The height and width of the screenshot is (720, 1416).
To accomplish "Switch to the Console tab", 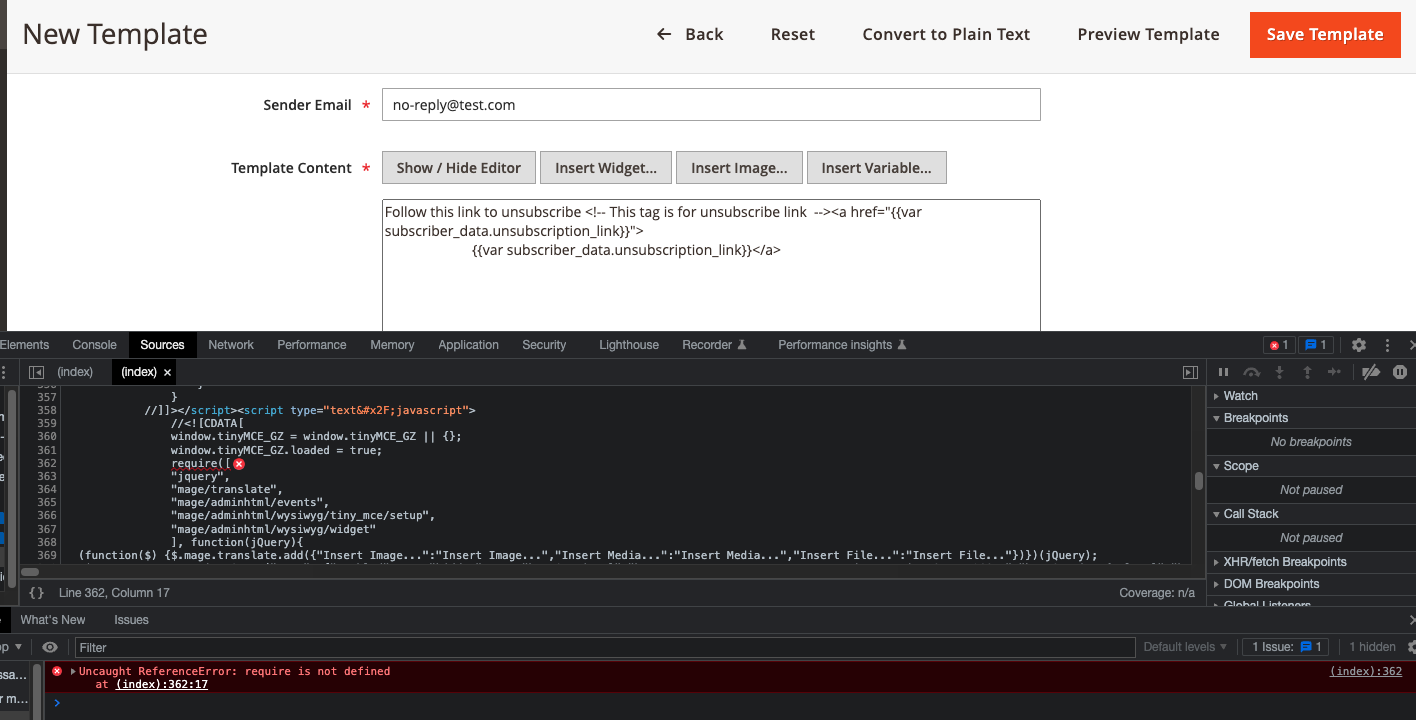I will click(x=94, y=344).
